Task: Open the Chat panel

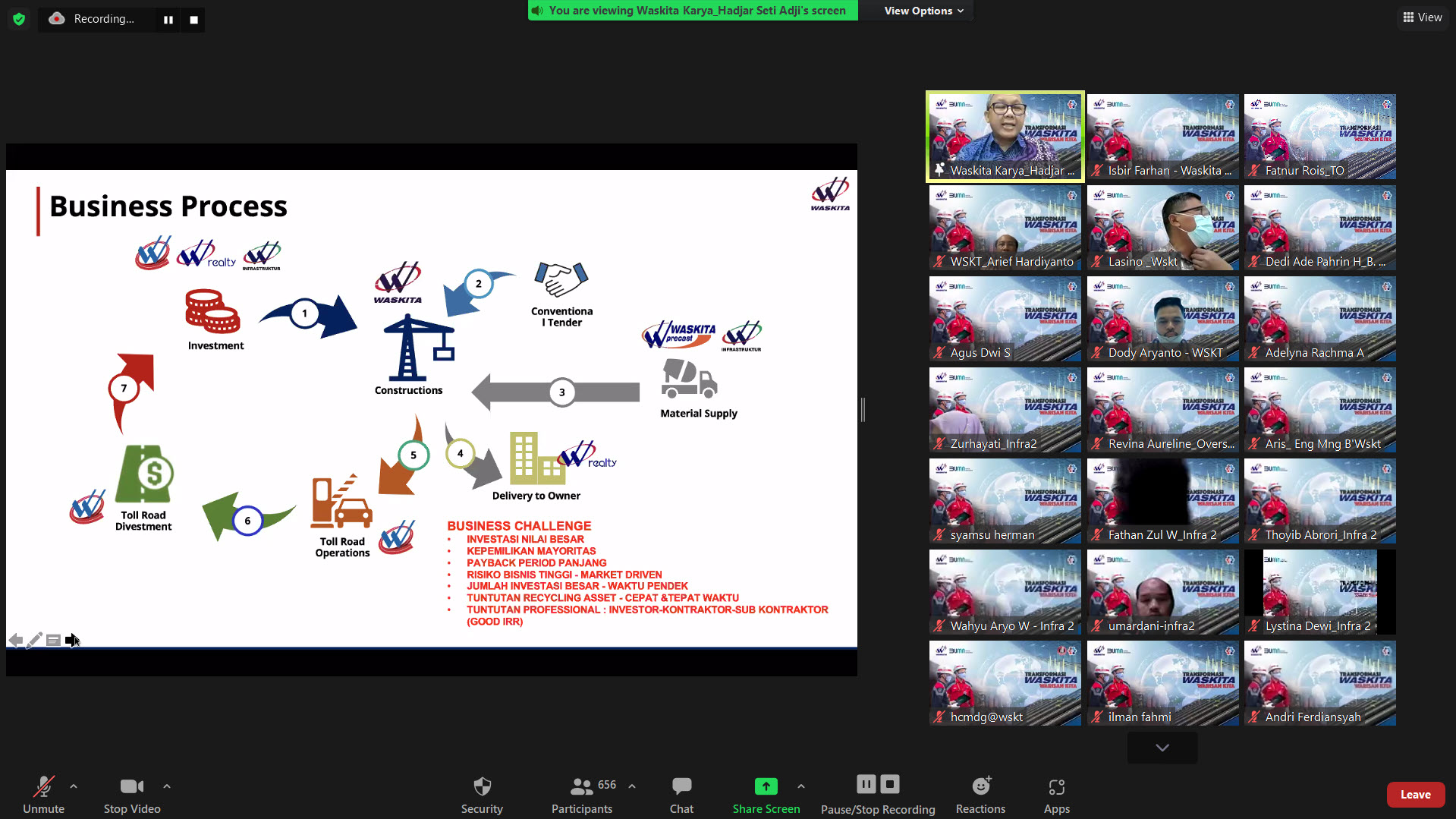Action: [681, 794]
